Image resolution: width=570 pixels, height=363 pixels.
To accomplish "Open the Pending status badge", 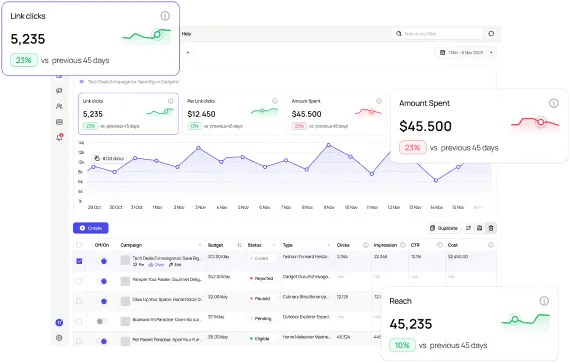I will 261,319.
